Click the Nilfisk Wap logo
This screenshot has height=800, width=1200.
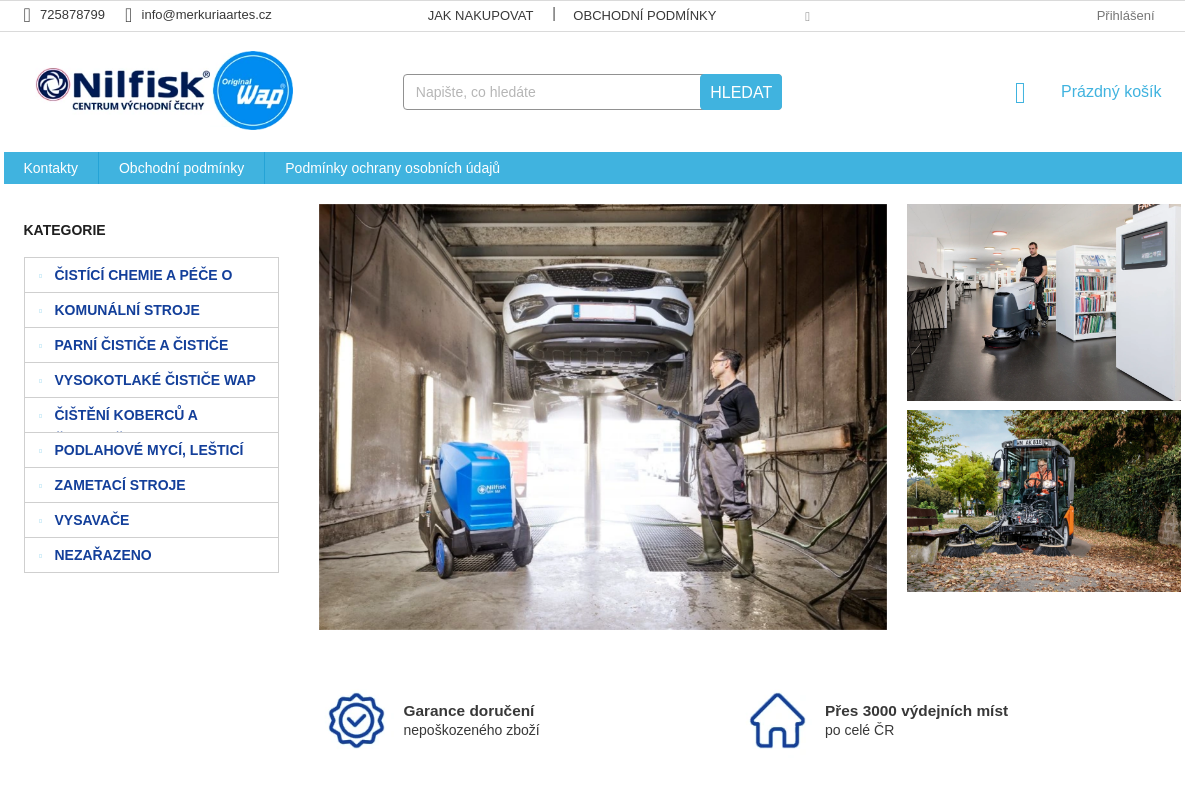164,91
